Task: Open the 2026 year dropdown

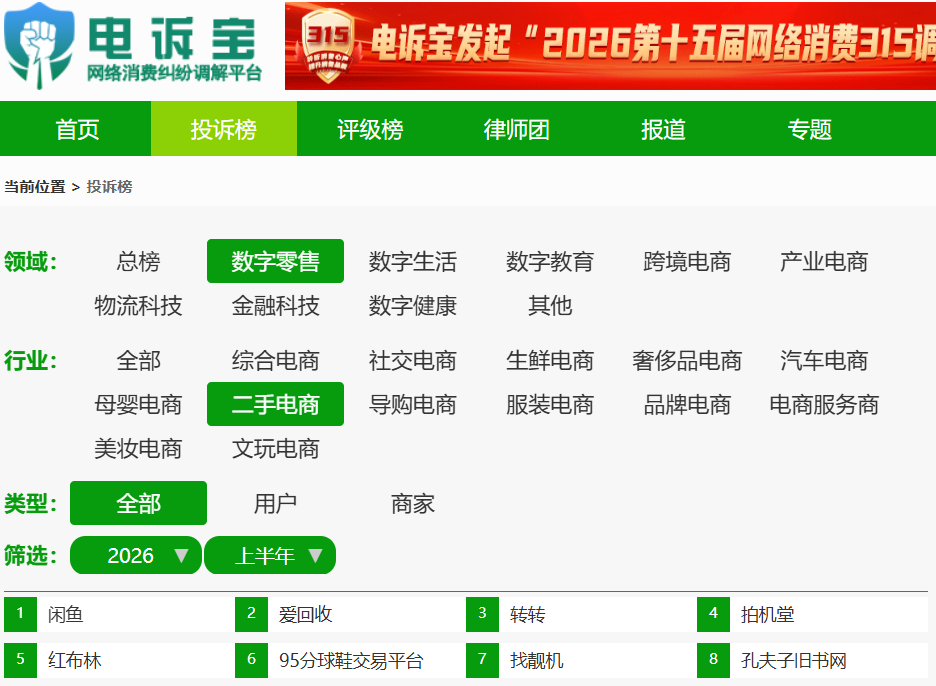Action: (x=136, y=555)
